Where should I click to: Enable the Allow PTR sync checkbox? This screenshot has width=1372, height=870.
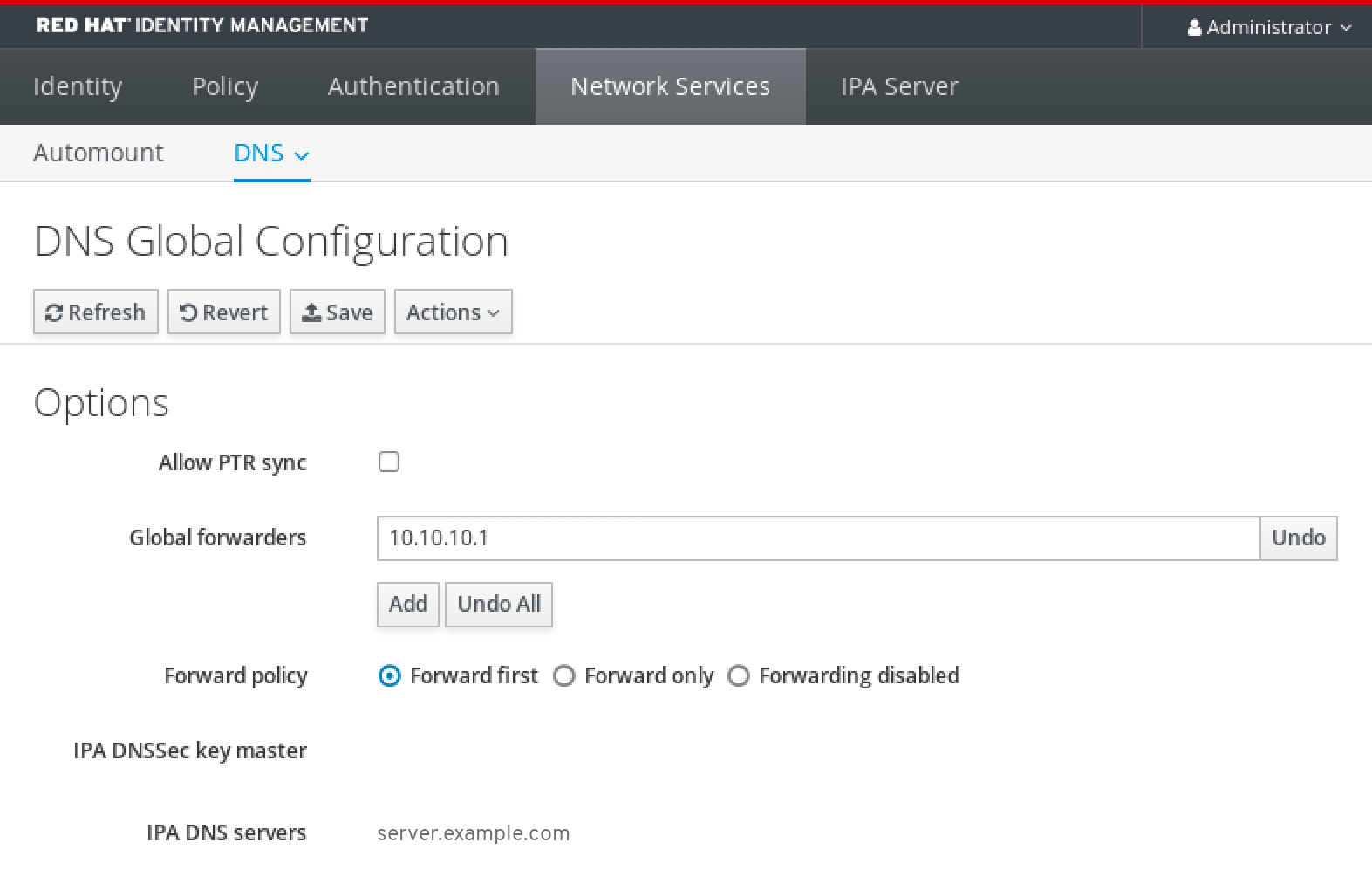pyautogui.click(x=389, y=462)
